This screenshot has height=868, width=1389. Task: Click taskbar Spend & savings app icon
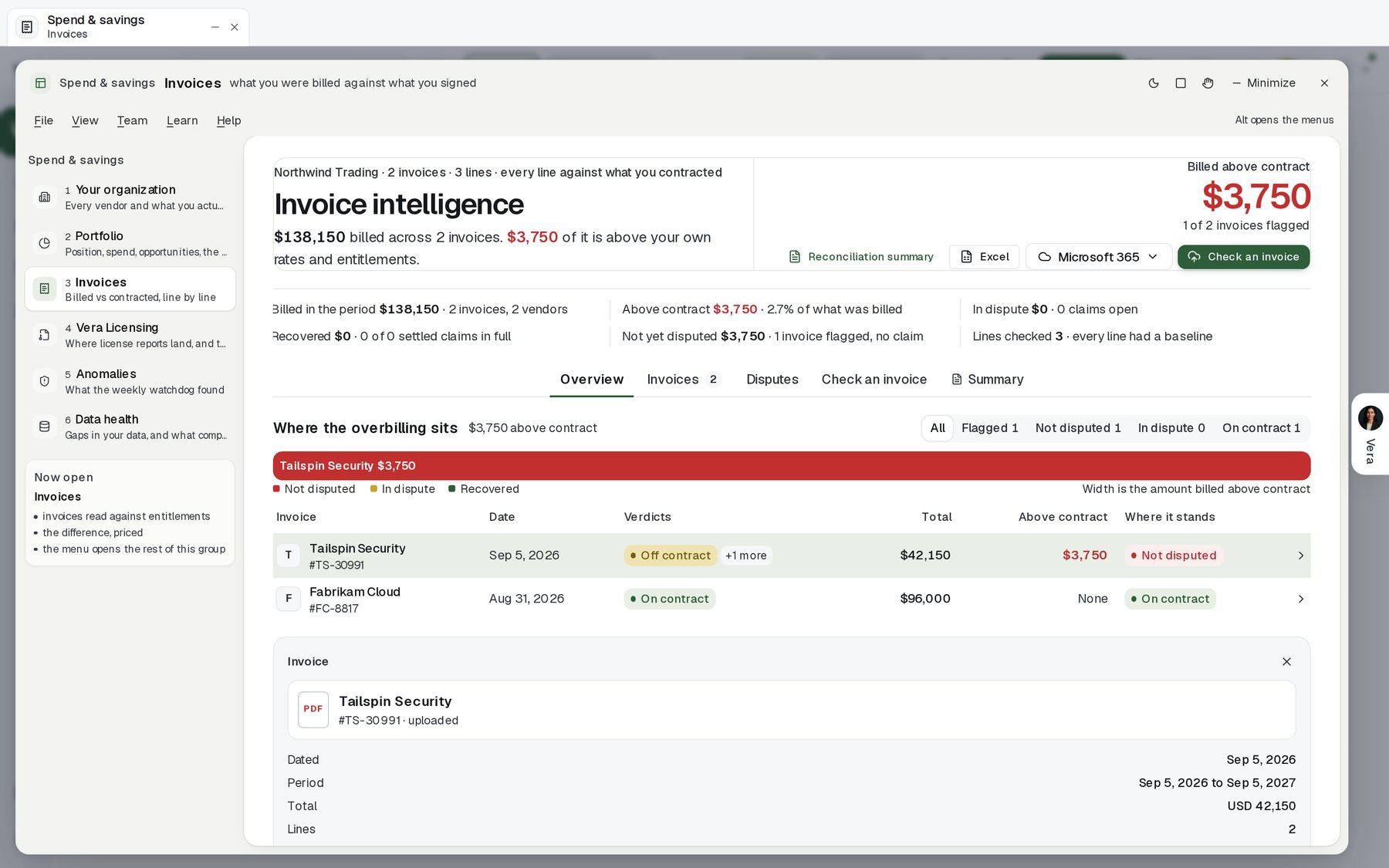(x=27, y=27)
